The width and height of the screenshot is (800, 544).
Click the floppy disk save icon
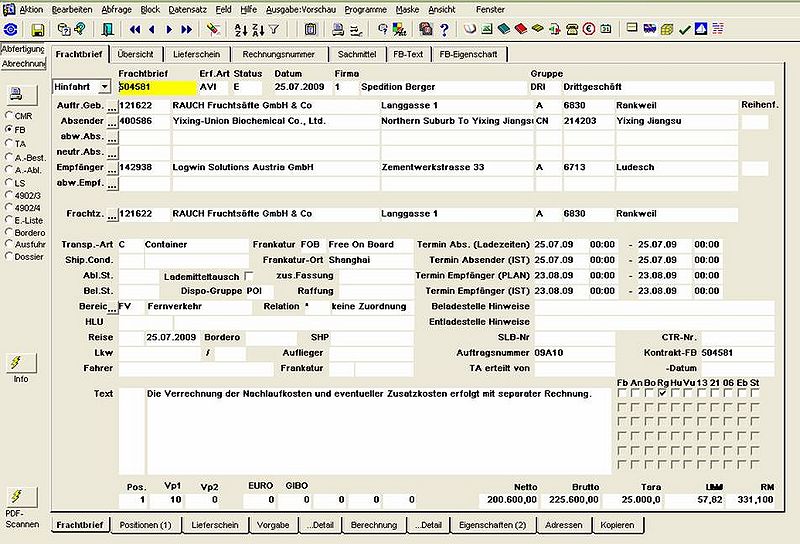37,30
